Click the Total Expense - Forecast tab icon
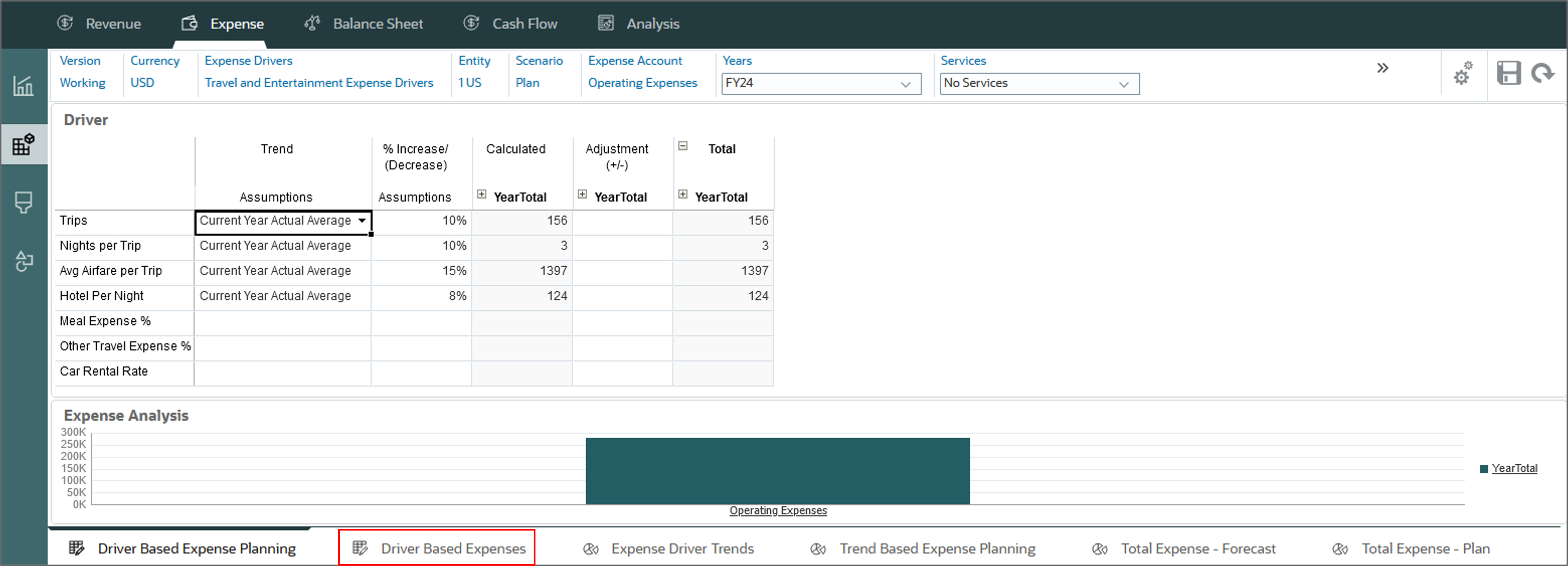 1099,549
